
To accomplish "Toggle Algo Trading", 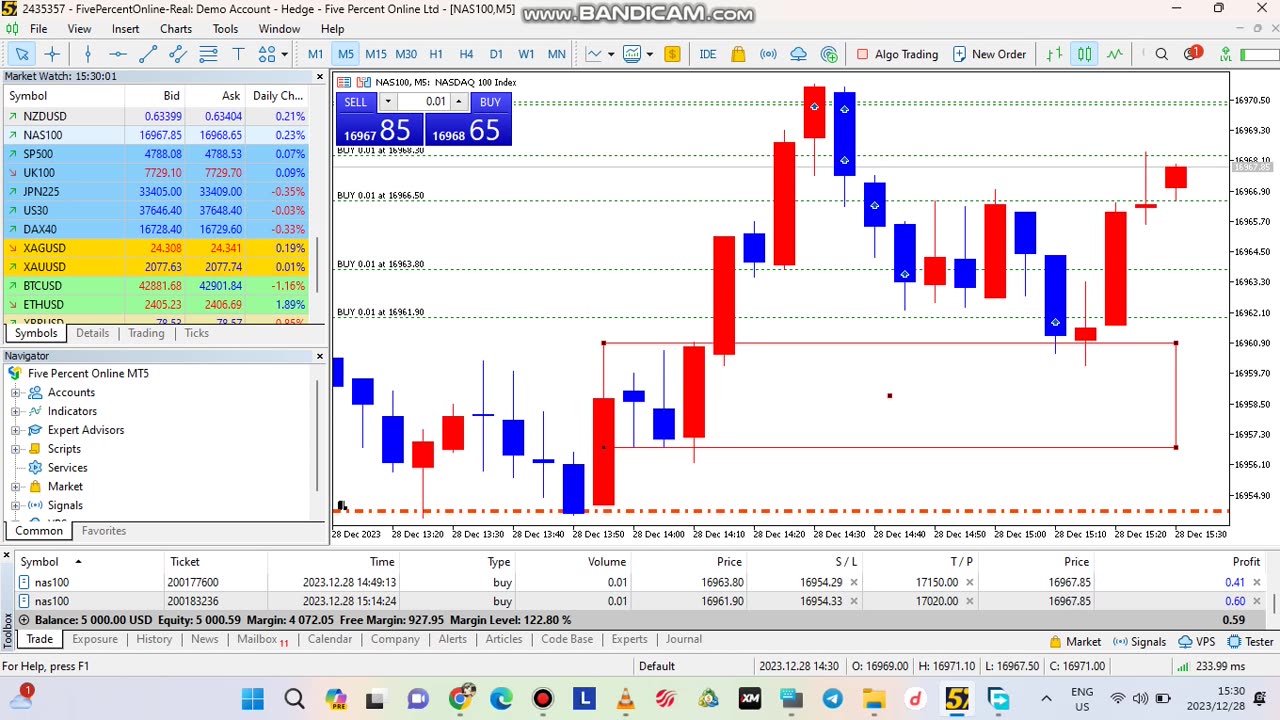I will (897, 54).
